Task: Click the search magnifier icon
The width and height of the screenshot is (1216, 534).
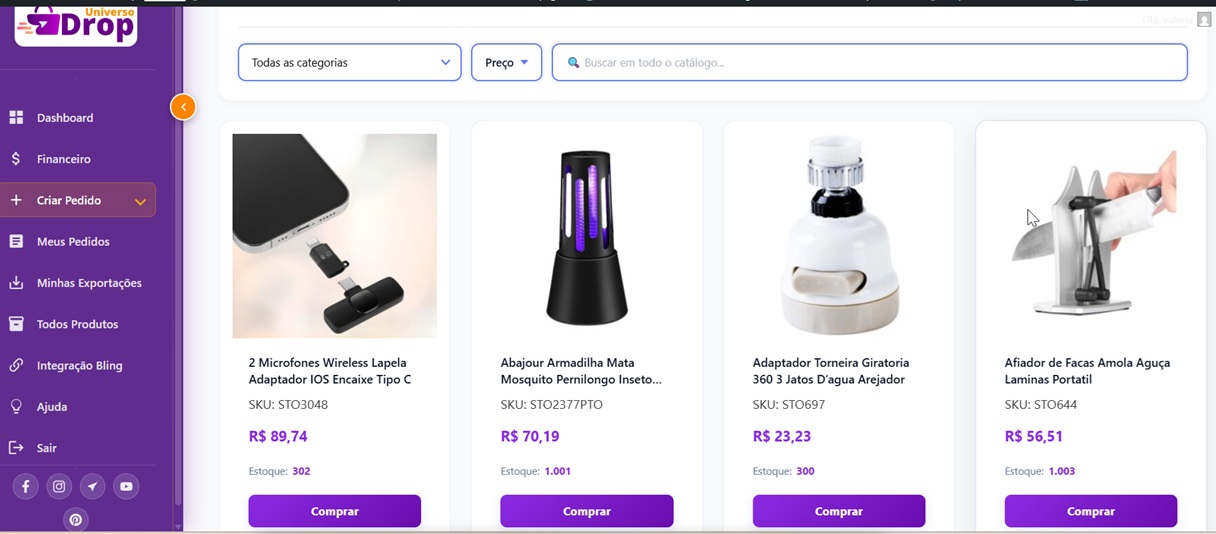Action: tap(573, 63)
